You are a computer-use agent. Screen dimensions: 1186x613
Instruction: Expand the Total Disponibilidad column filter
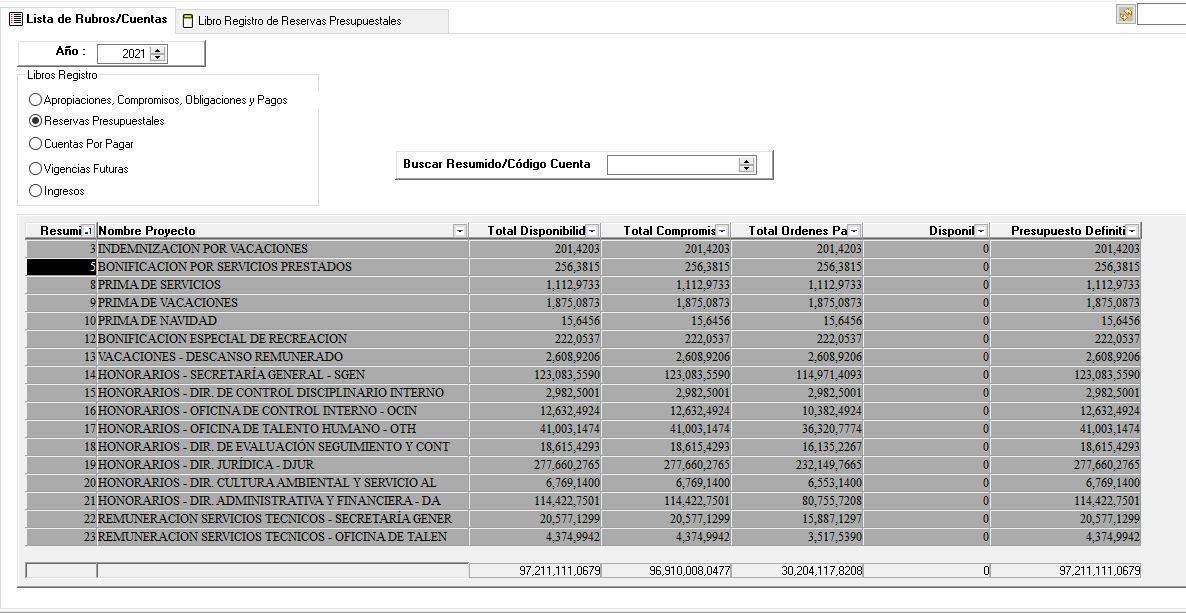click(592, 231)
